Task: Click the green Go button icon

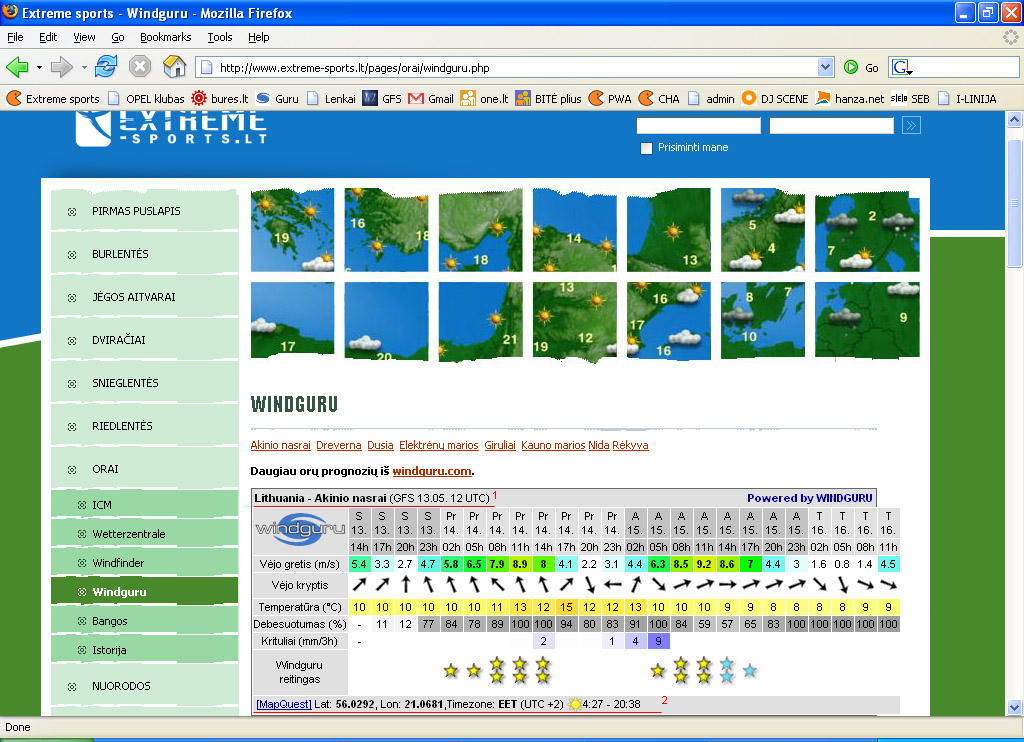Action: tap(851, 67)
